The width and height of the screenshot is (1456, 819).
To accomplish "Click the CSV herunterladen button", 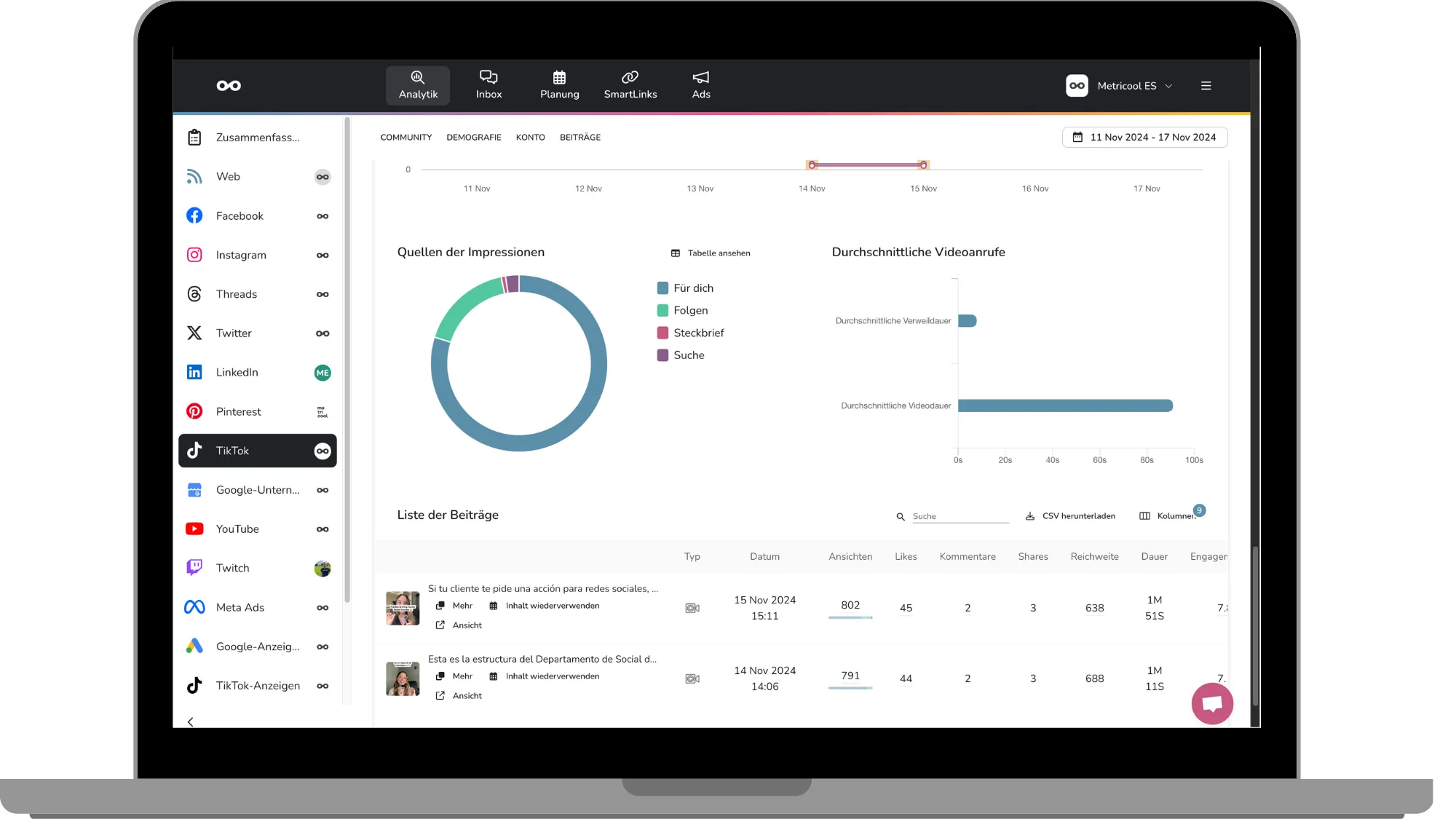I will (1070, 516).
